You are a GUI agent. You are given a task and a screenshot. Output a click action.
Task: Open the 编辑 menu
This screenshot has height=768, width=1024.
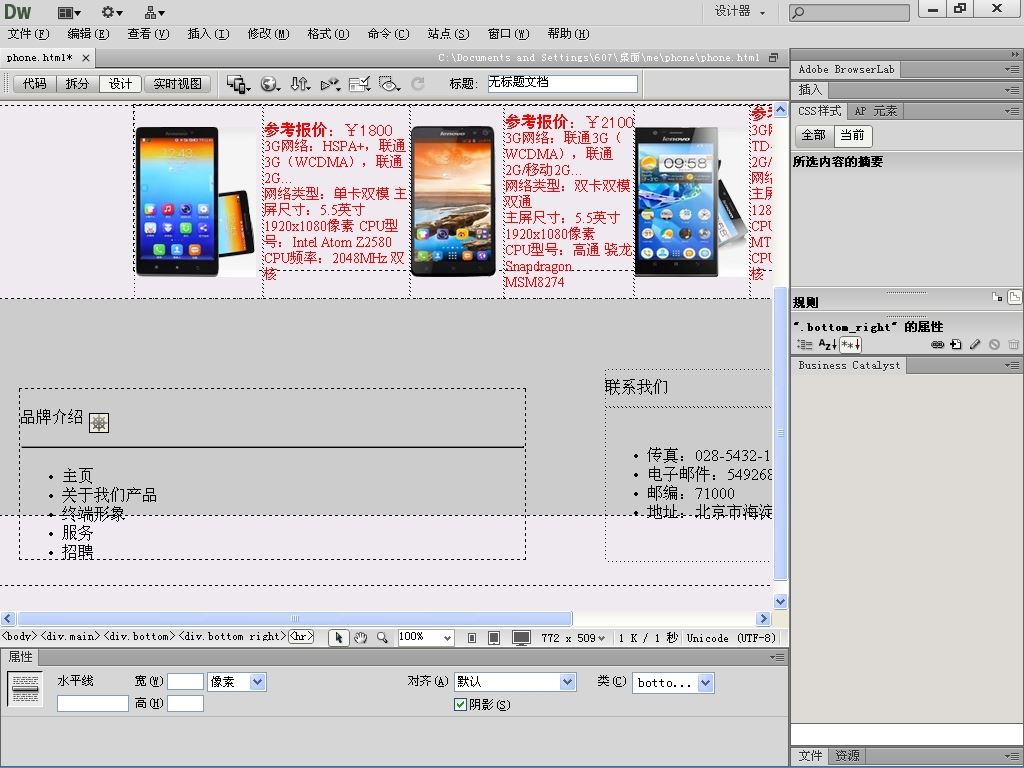point(88,34)
